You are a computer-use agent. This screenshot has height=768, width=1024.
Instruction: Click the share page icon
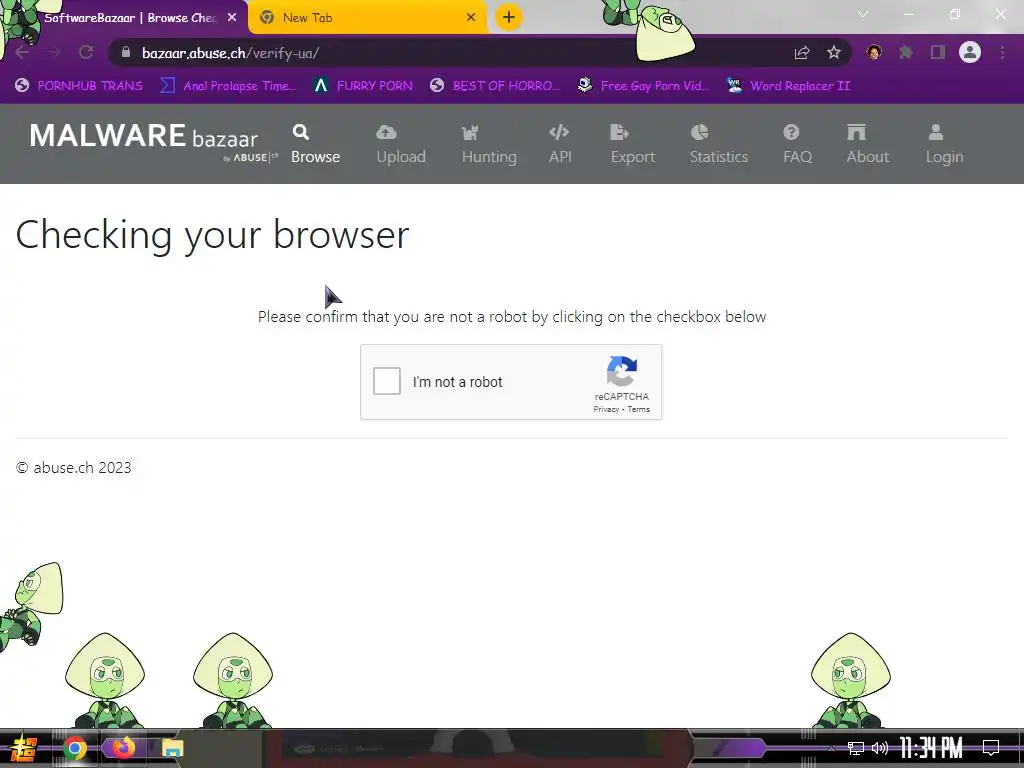tap(802, 53)
